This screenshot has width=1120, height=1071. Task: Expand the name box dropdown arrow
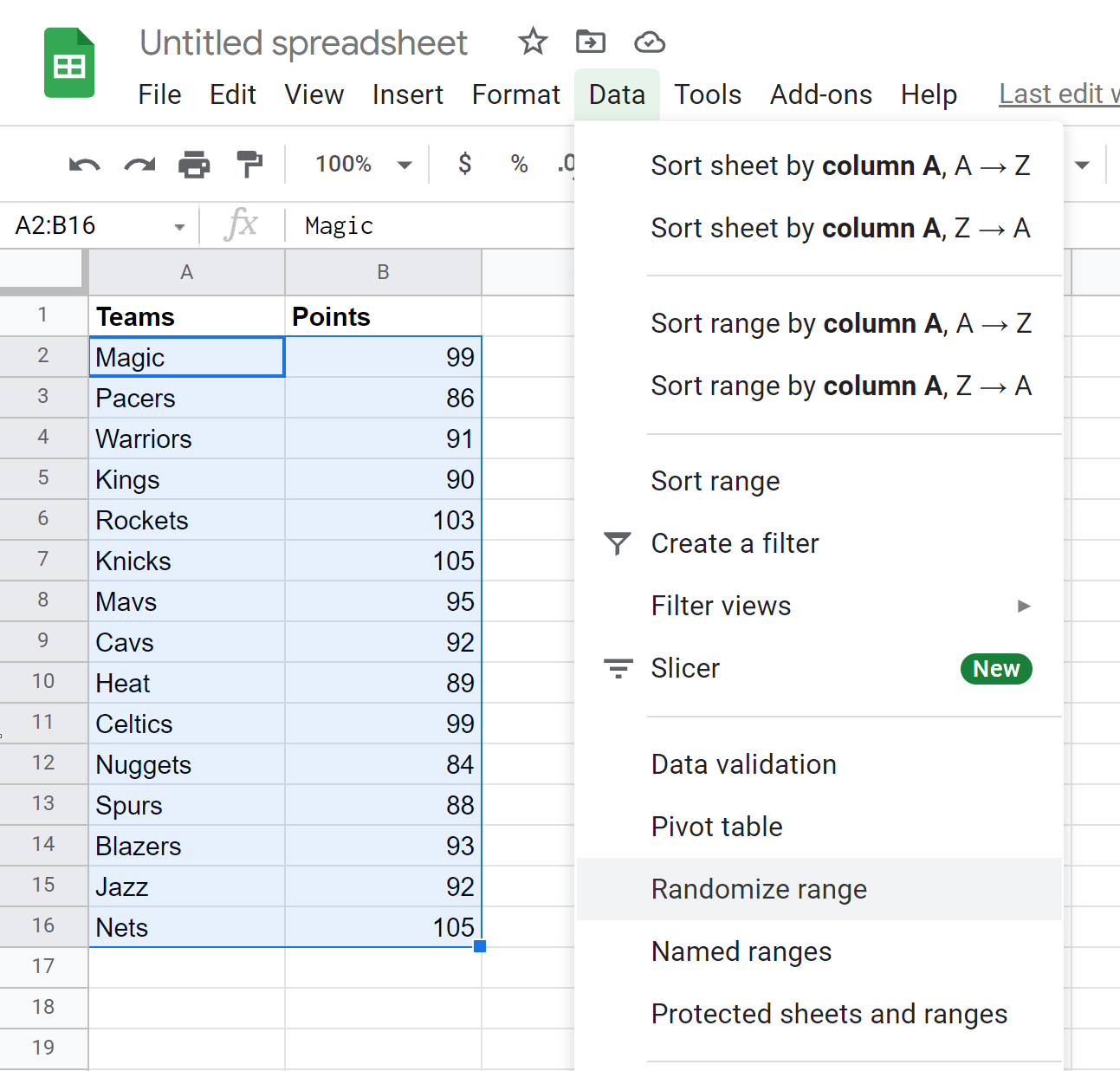179,227
